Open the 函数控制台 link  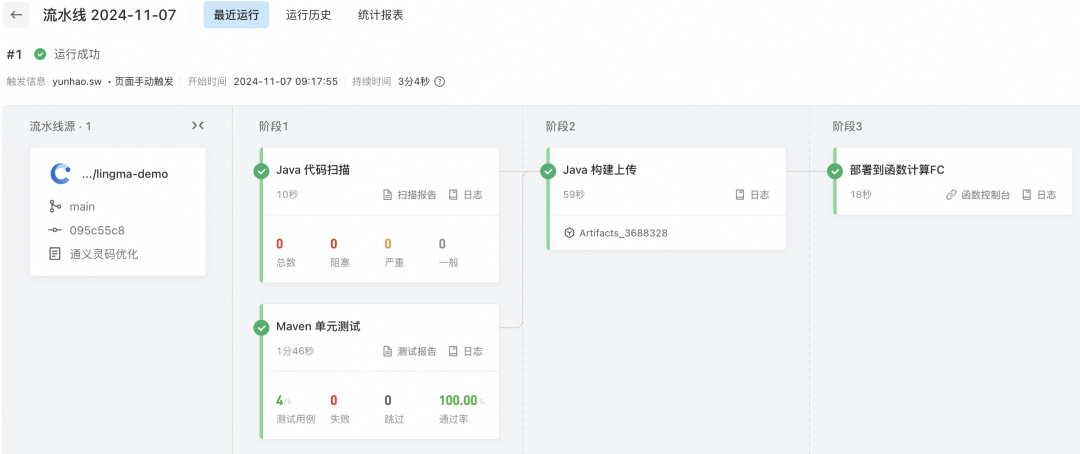point(978,195)
